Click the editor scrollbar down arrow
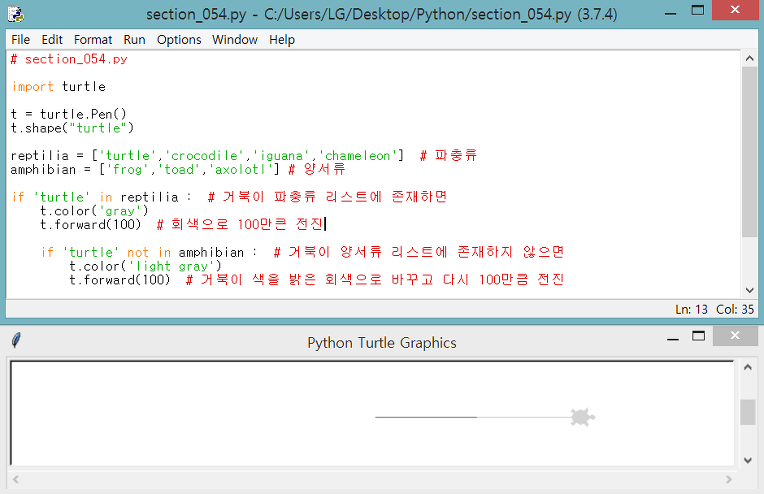764x494 pixels. tap(749, 290)
